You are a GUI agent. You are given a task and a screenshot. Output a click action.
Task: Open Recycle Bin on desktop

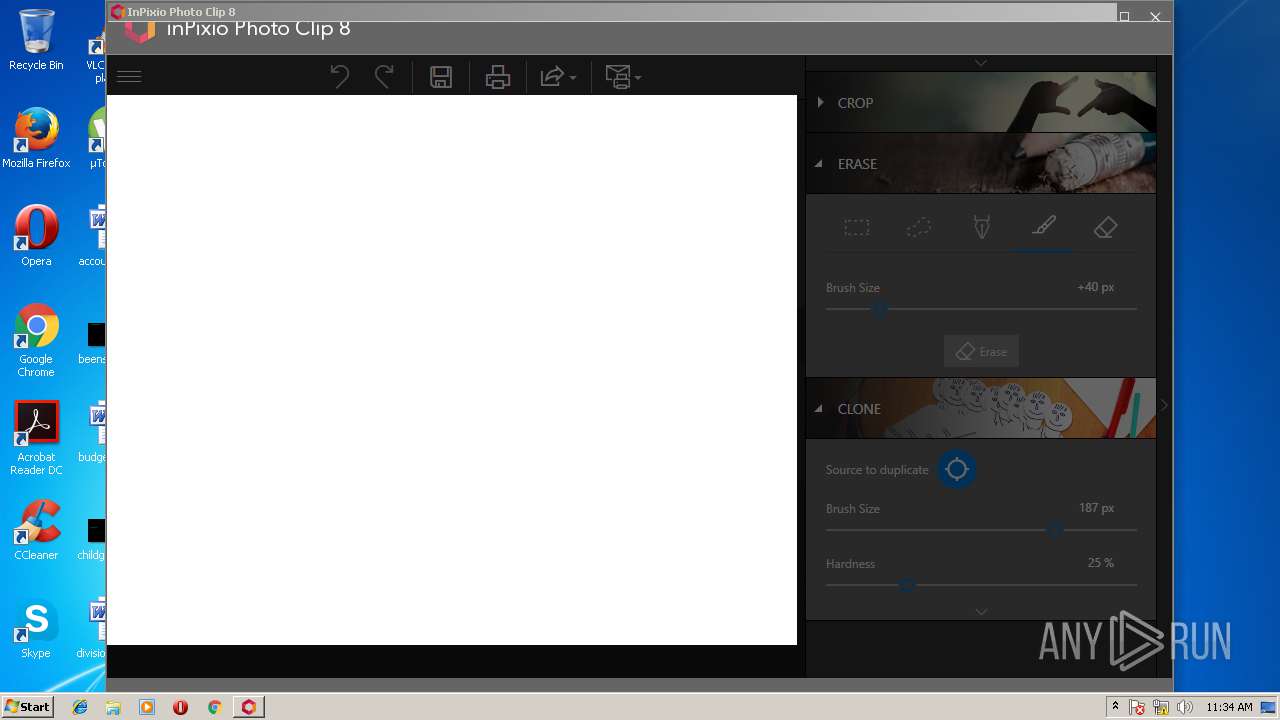36,40
